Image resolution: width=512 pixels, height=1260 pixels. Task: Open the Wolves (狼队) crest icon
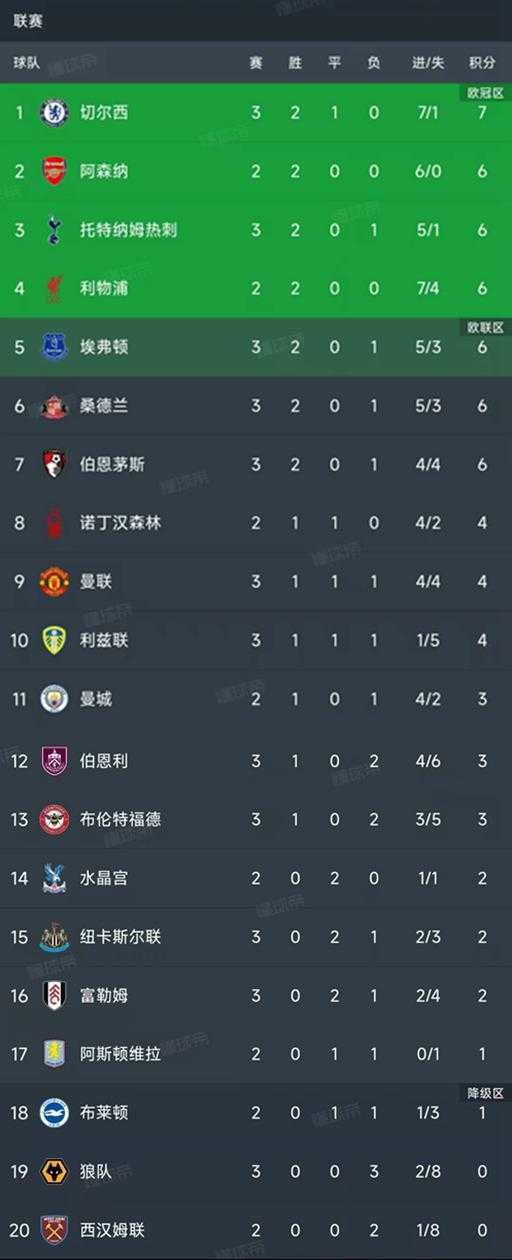[53, 1171]
